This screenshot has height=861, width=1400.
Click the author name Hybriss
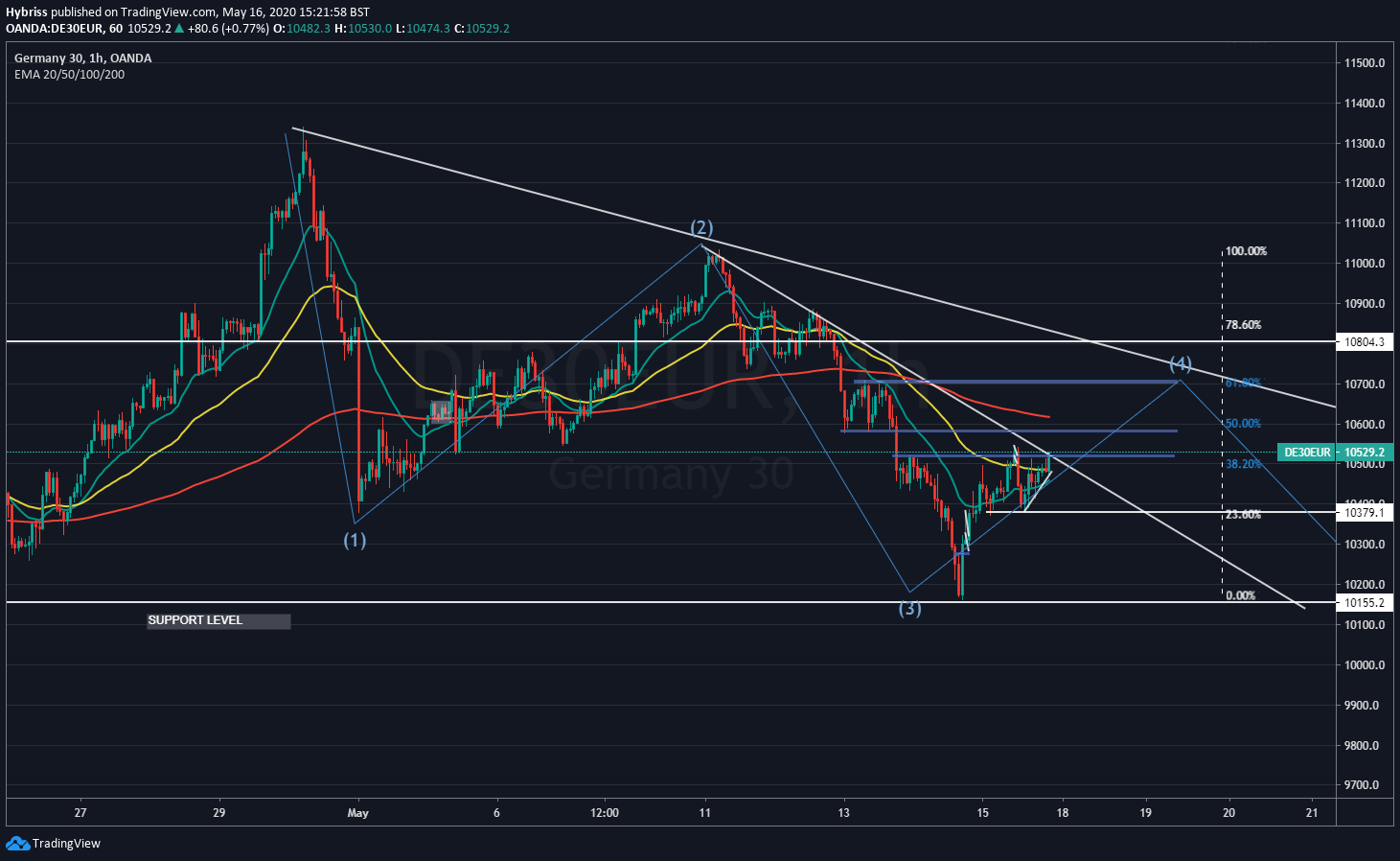coord(27,12)
